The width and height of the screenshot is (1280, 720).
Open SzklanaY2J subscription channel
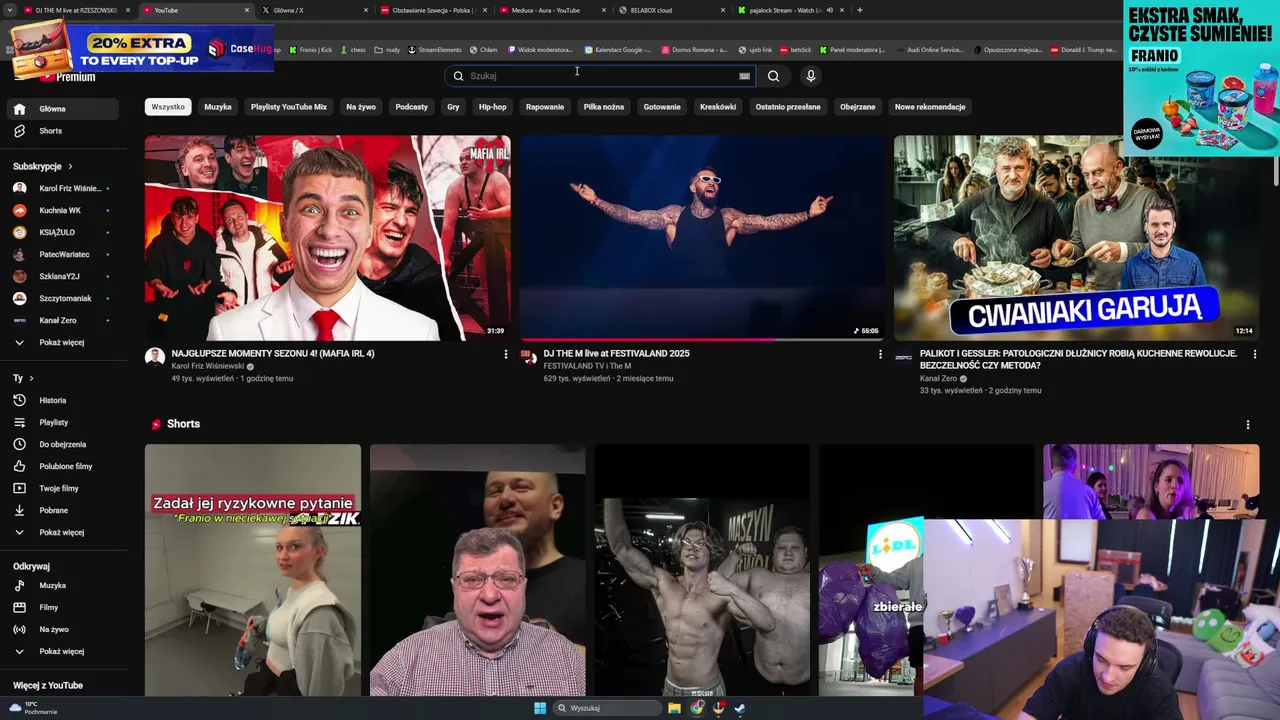64,276
